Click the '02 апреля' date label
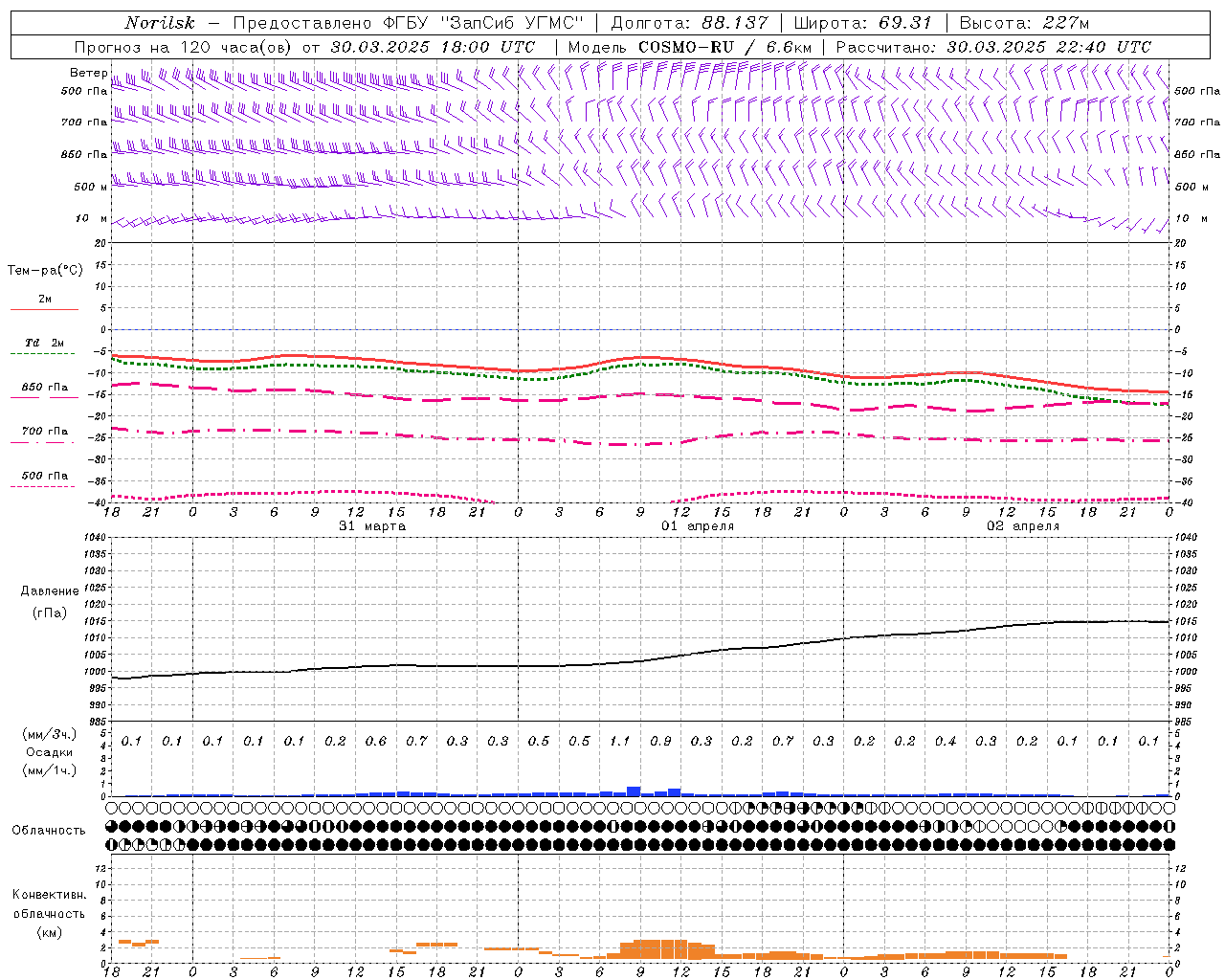 1023,526
